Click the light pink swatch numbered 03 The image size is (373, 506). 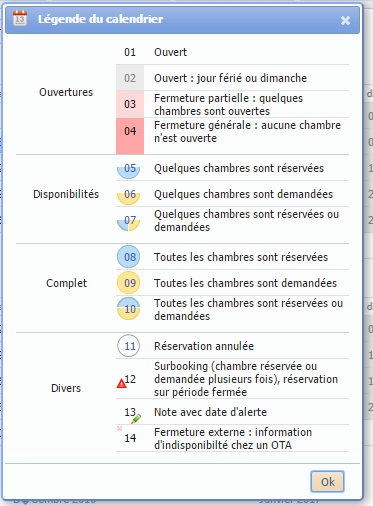point(130,104)
